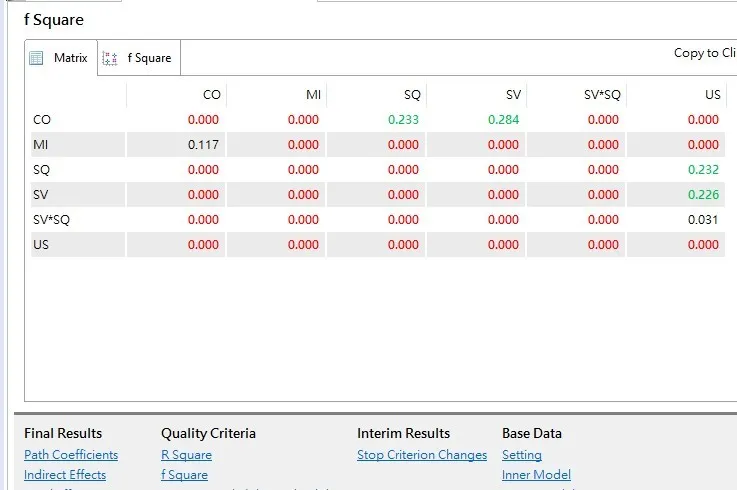The width and height of the screenshot is (737, 490).
Task: Select the green 0.284 cell in the CO row
Action: coord(504,120)
